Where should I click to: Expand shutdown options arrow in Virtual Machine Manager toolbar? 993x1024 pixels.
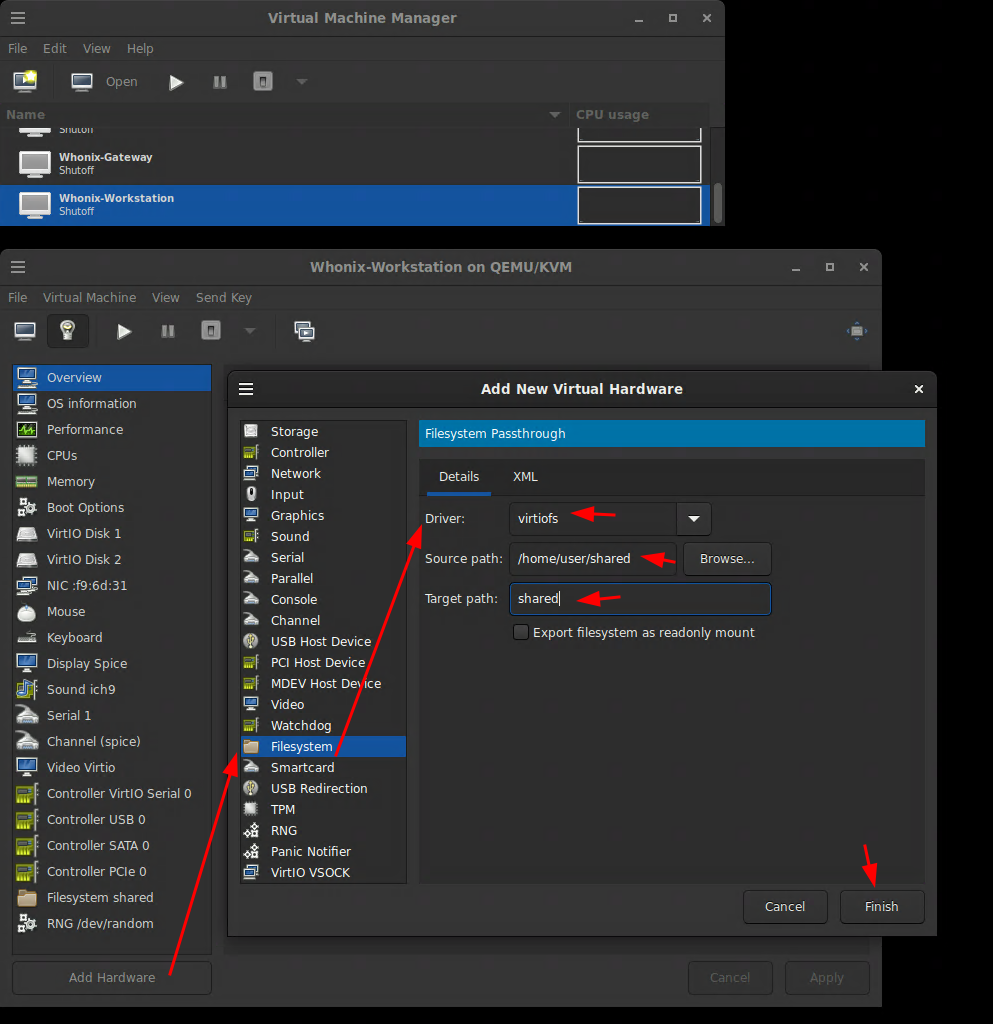point(302,82)
